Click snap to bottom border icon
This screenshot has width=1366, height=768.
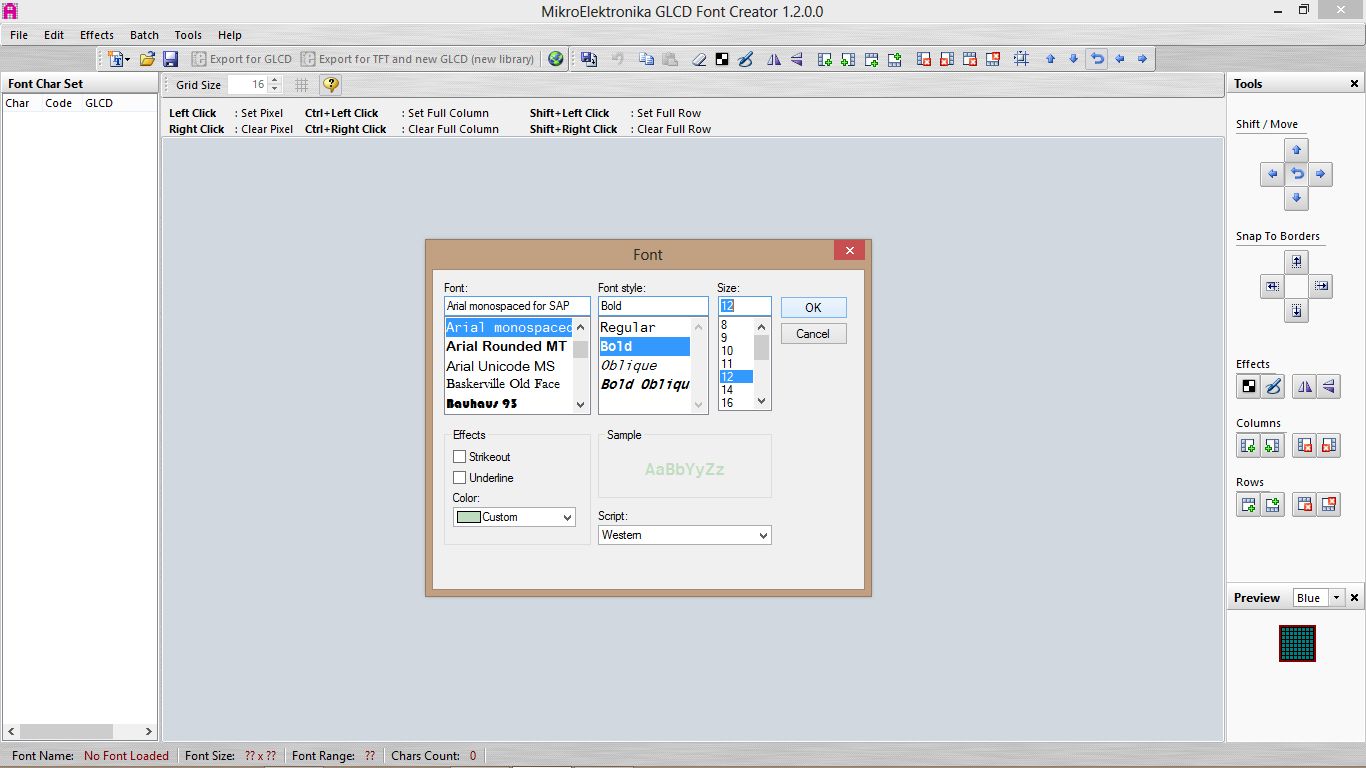click(x=1296, y=311)
